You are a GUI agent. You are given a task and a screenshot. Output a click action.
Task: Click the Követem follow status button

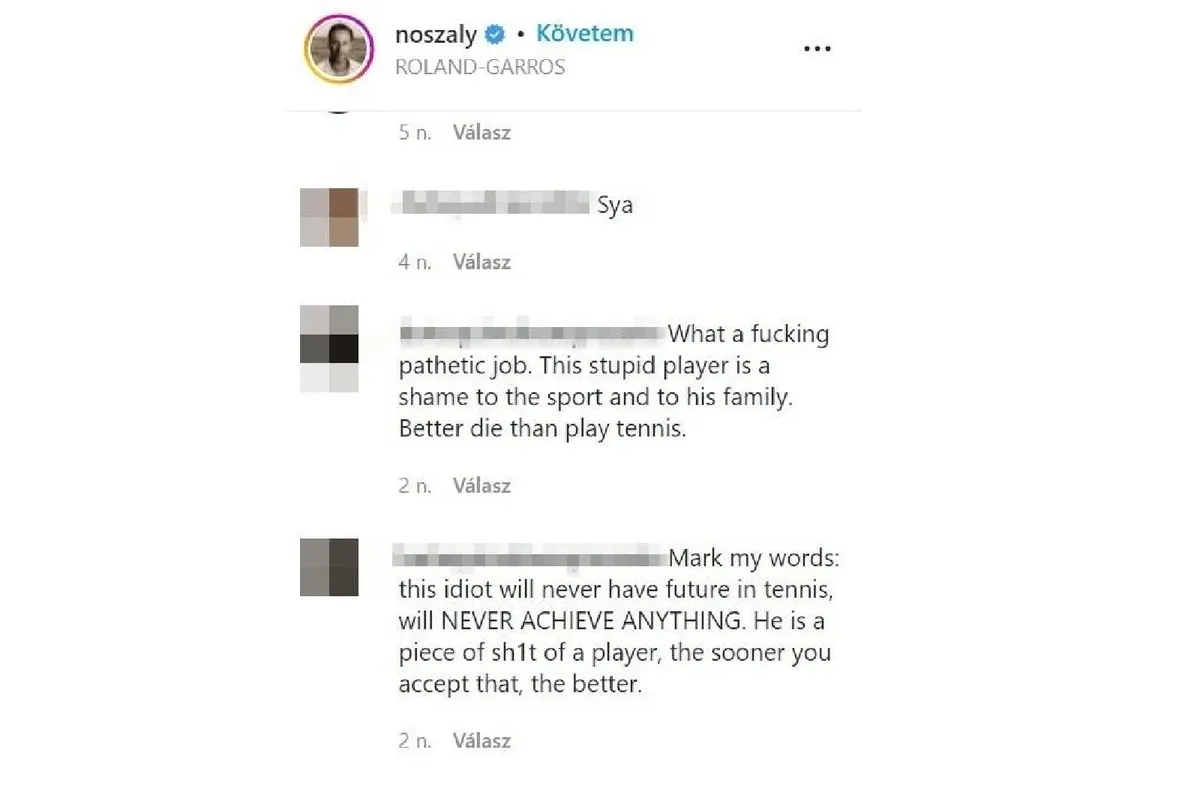[585, 33]
